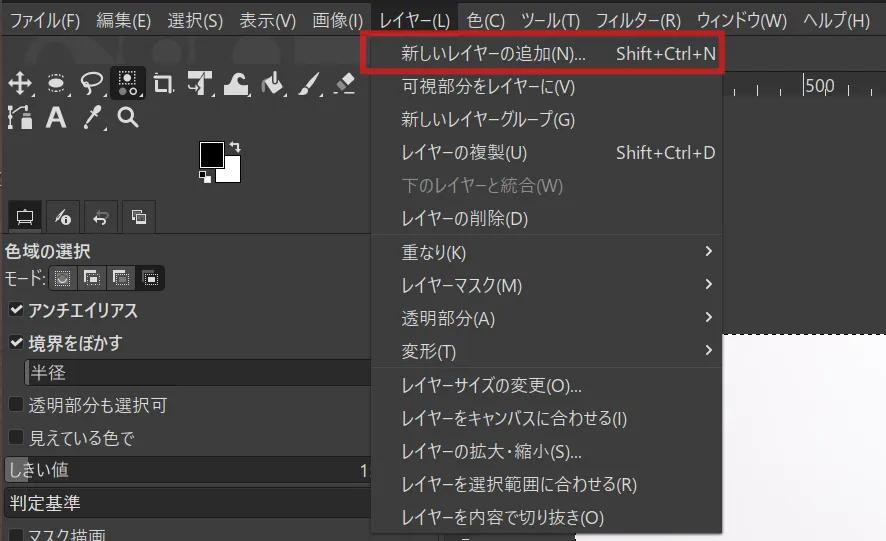Select the Bucket Fill tool

273,84
